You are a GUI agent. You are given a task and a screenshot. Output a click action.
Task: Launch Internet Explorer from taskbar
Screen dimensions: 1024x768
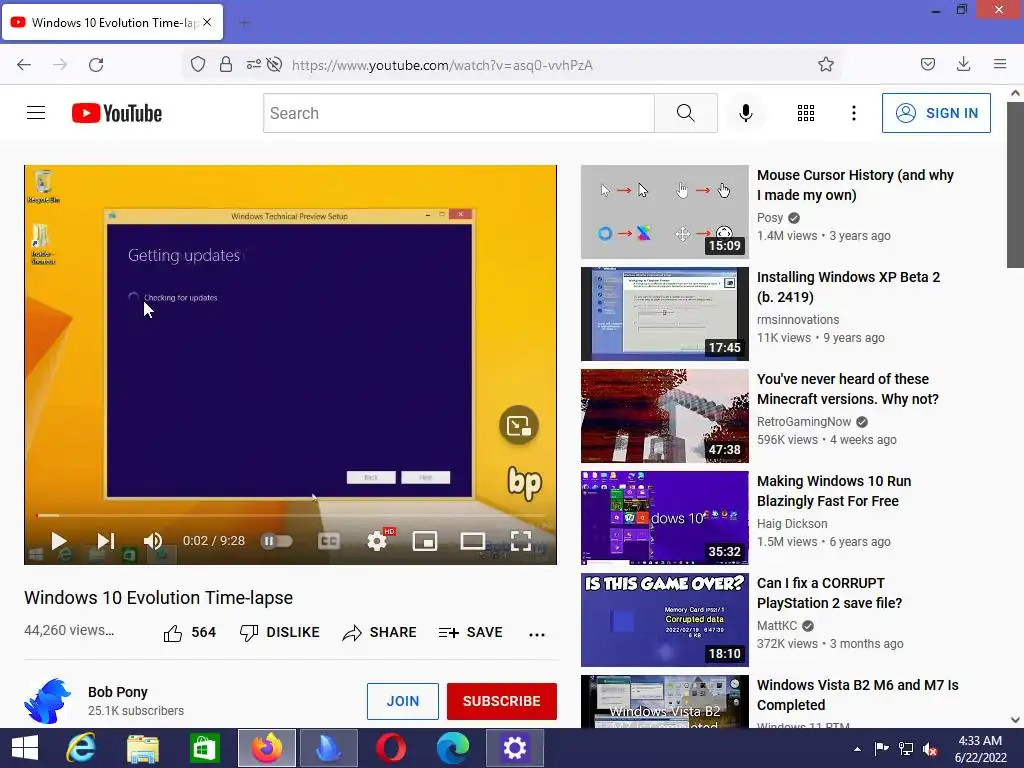(81, 748)
